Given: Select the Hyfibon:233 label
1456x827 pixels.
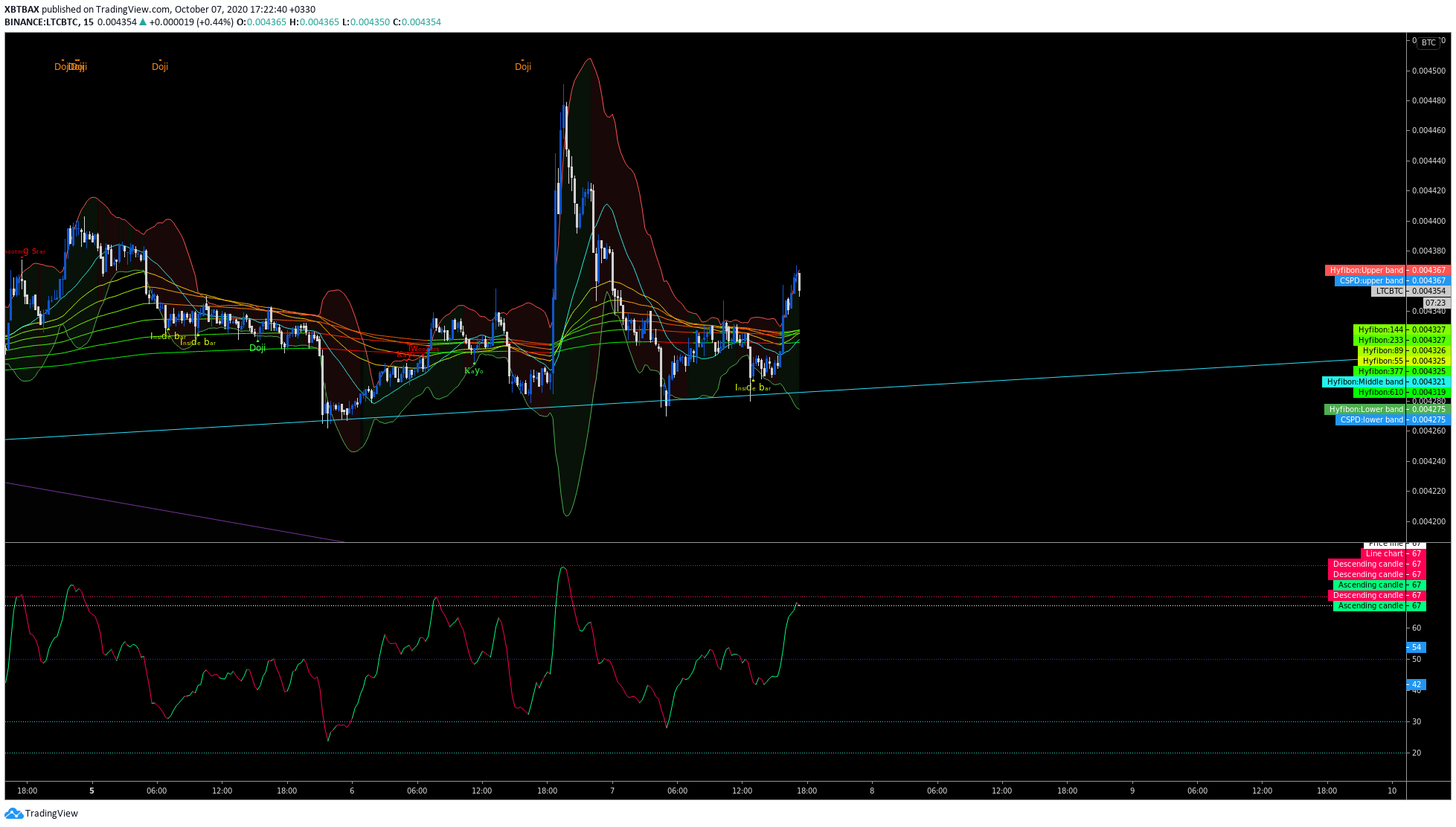Looking at the screenshot, I should pos(1401,340).
